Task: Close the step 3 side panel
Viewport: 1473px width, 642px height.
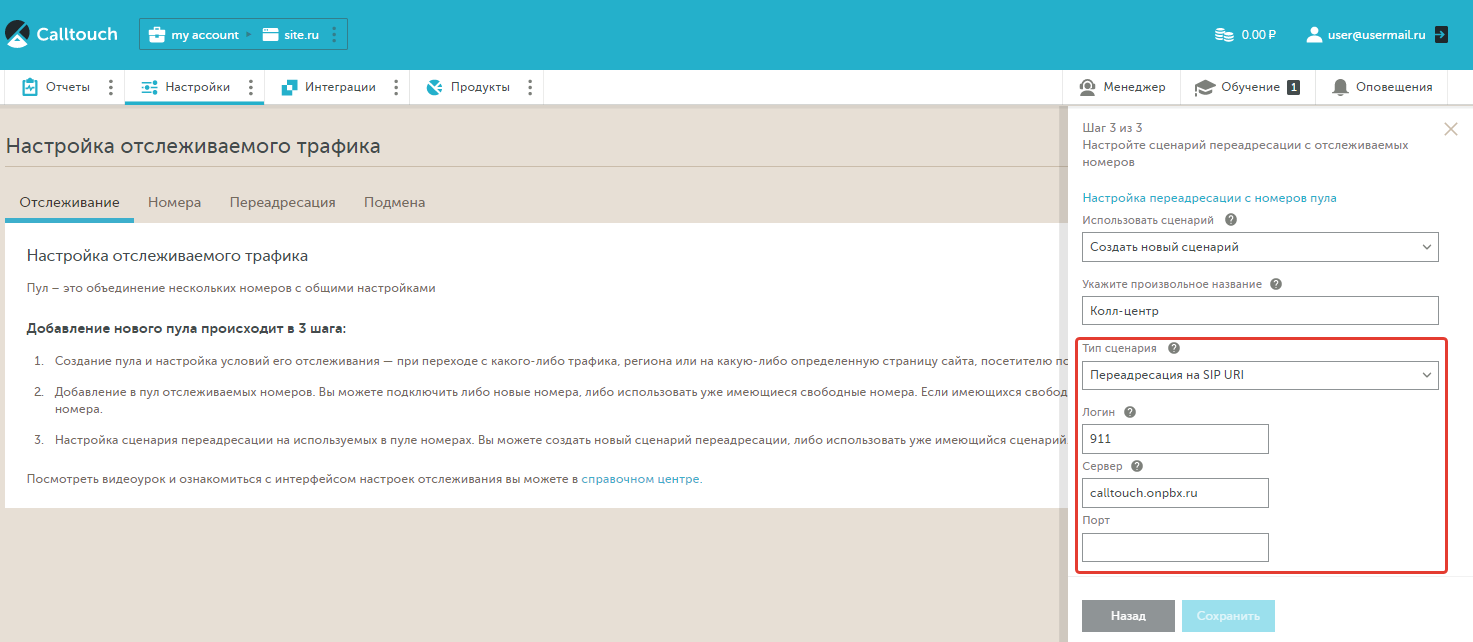Action: 1451,129
